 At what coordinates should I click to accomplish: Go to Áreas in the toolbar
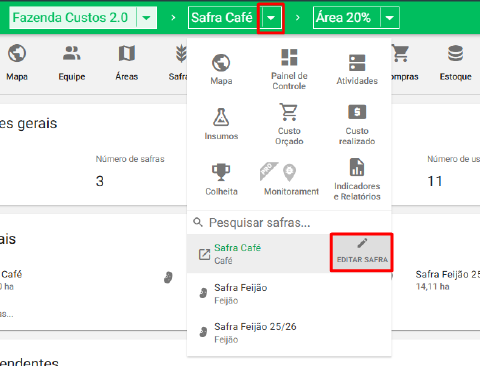coord(127,62)
